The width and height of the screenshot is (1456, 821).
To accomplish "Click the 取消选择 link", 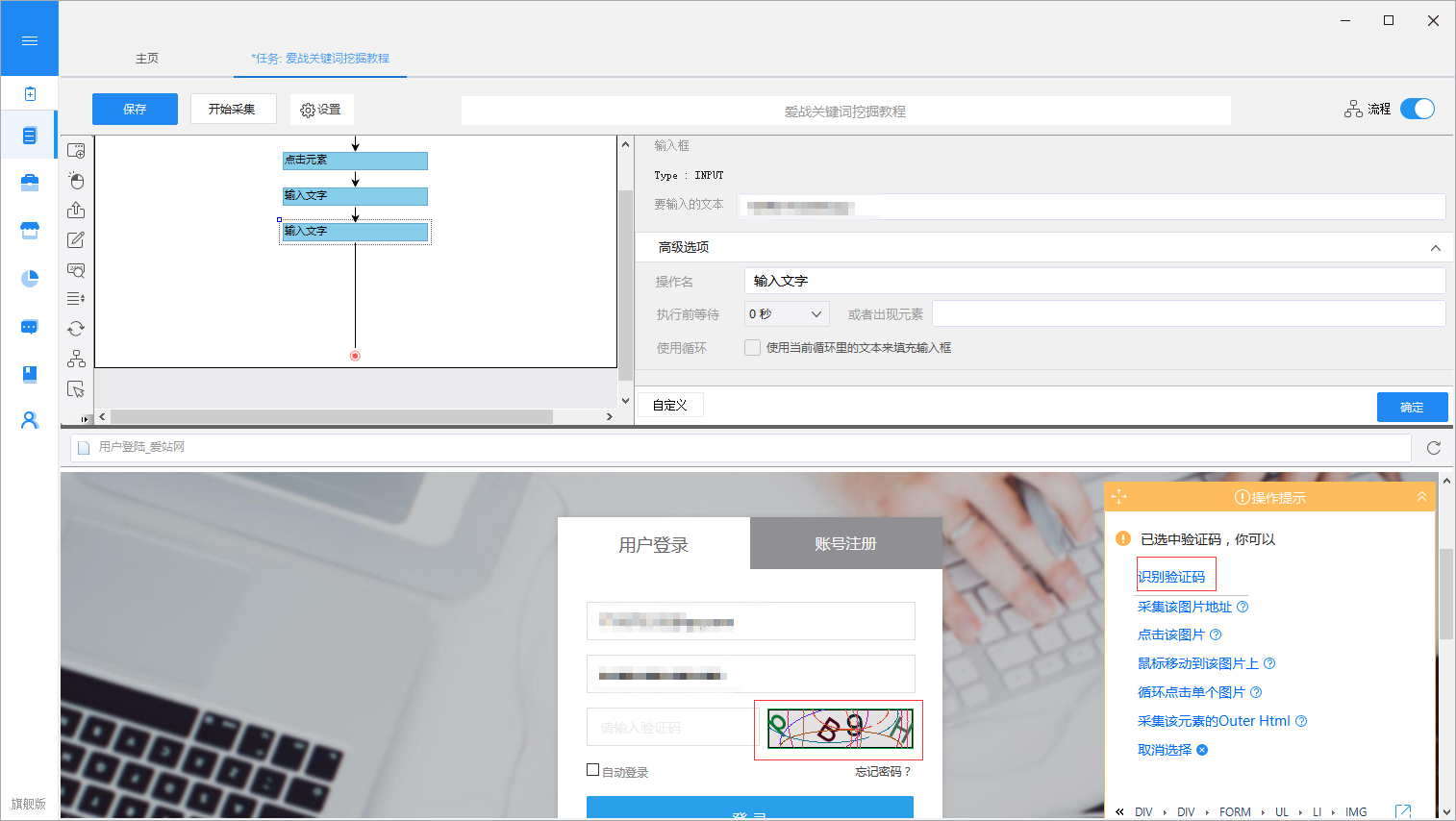I will pyautogui.click(x=1165, y=750).
